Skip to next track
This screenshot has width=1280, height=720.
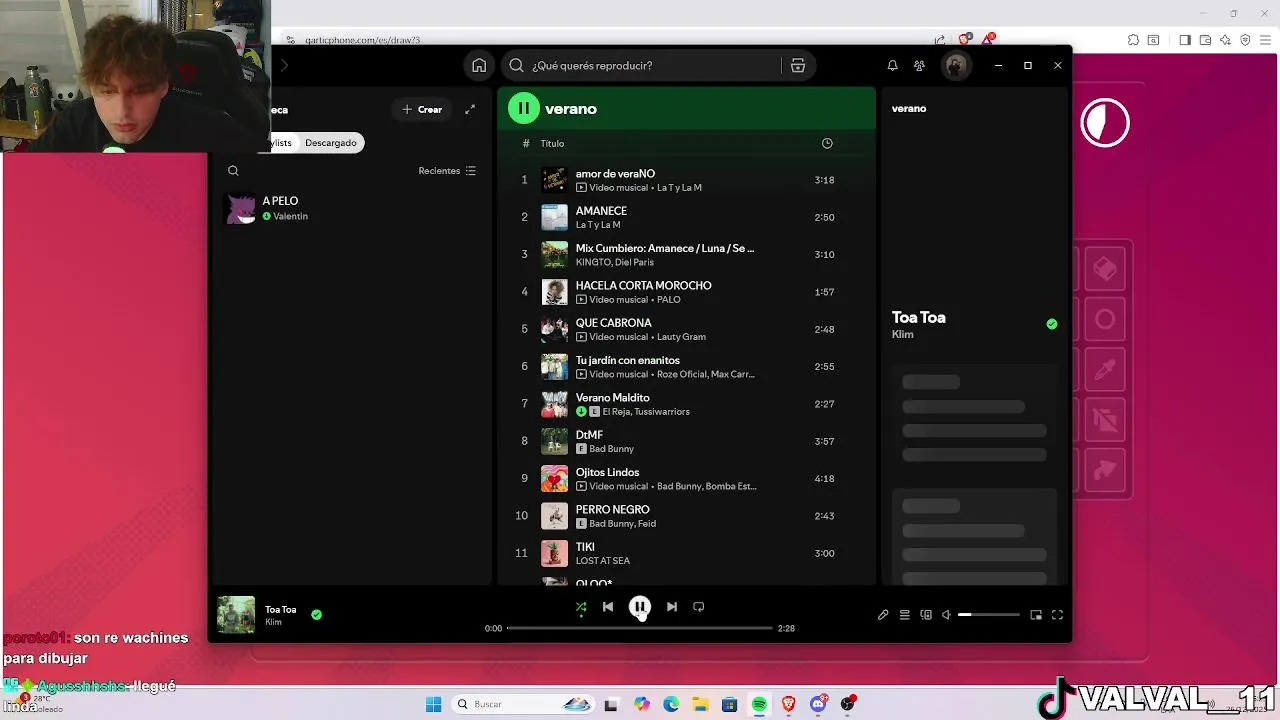pos(672,607)
